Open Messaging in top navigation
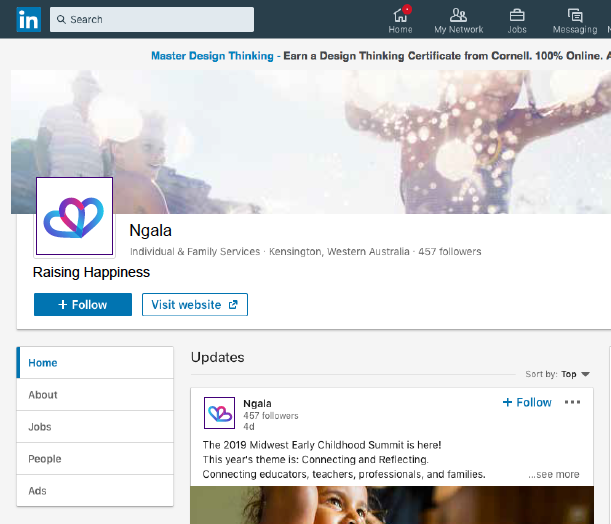Viewport: 611px width, 524px height. (575, 19)
